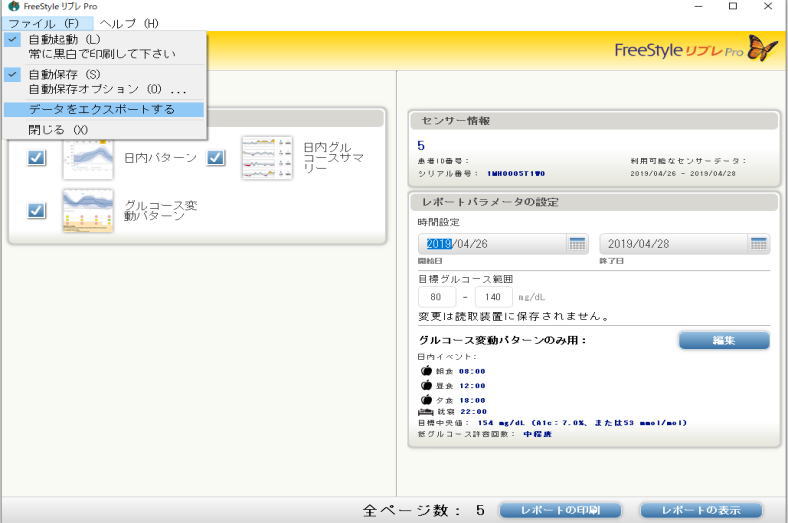Click the lower glucose target field showing 80
The height and width of the screenshot is (523, 788).
pyautogui.click(x=436, y=297)
